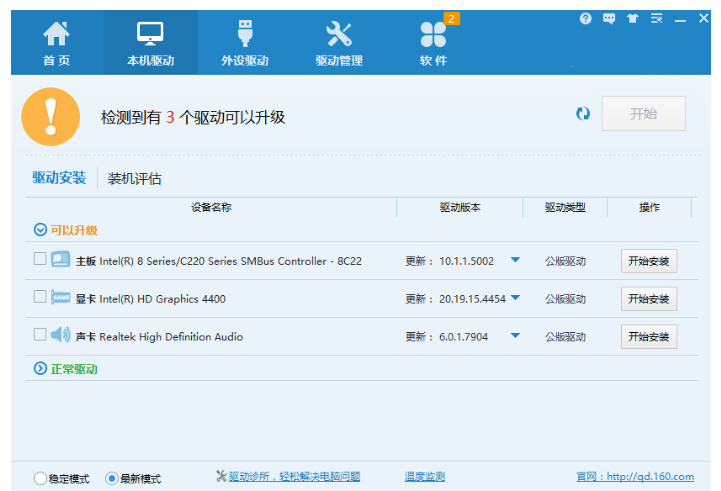721x491 pixels.
Task: Click the skin shirt icon
Action: click(632, 19)
